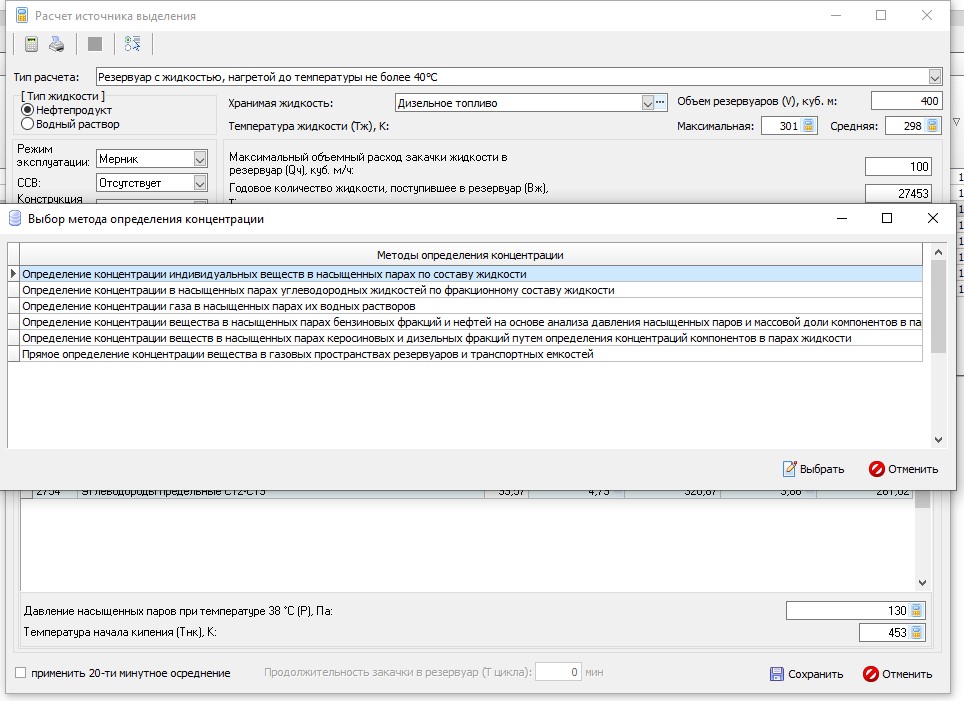Open the ССВ Отсутствует dropdown
Viewport: 964px width, 701px height.
coord(200,183)
